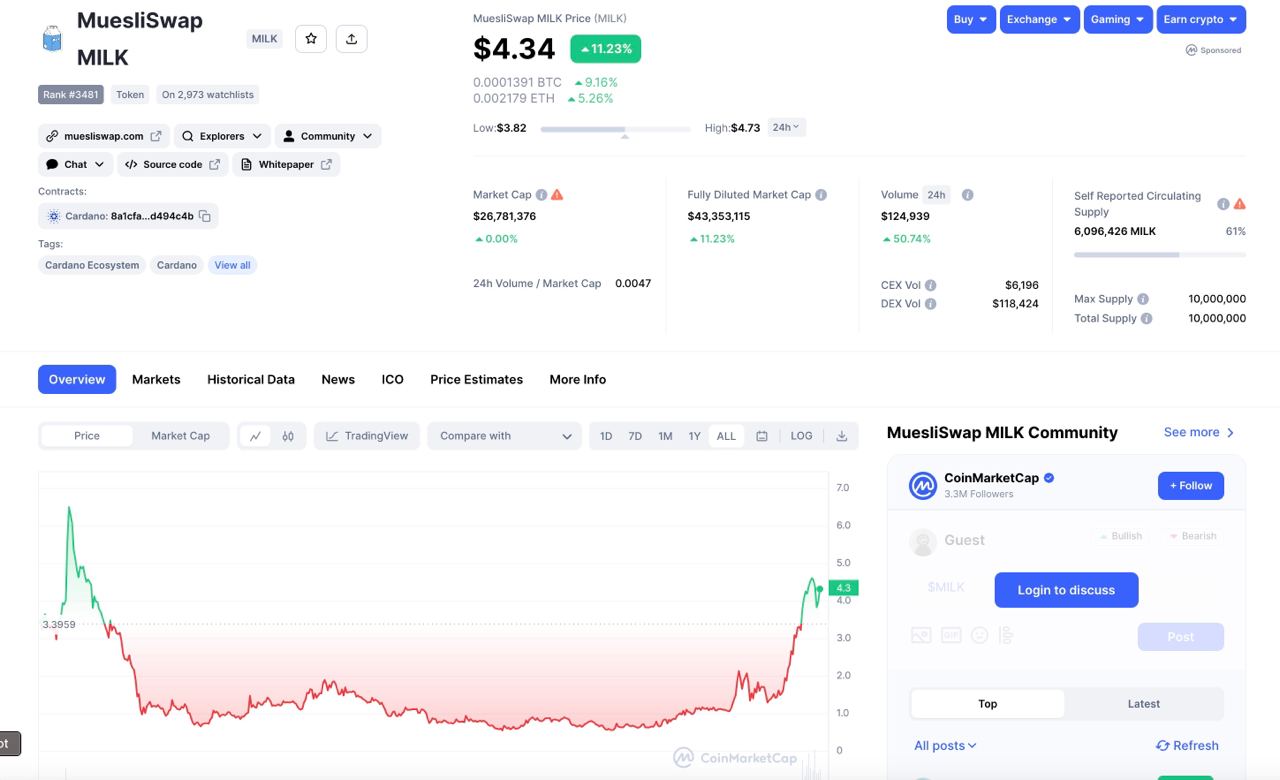
Task: Download chart data with the download icon
Action: pyautogui.click(x=841, y=436)
